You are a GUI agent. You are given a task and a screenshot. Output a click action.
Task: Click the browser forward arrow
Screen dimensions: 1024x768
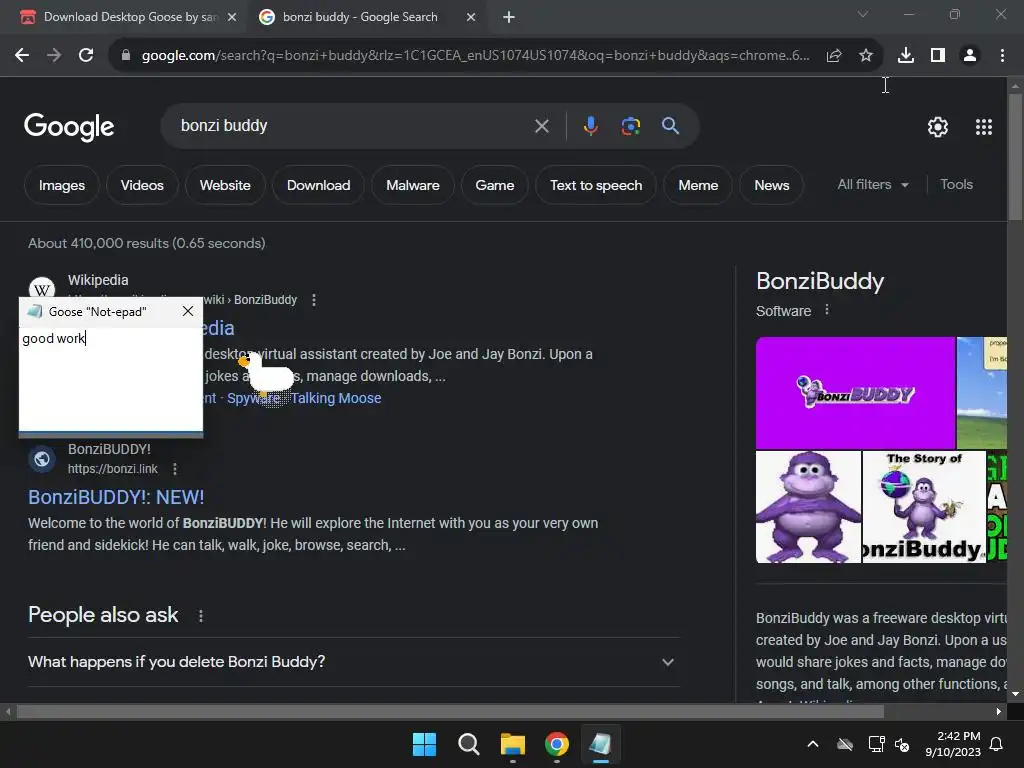pyautogui.click(x=54, y=56)
